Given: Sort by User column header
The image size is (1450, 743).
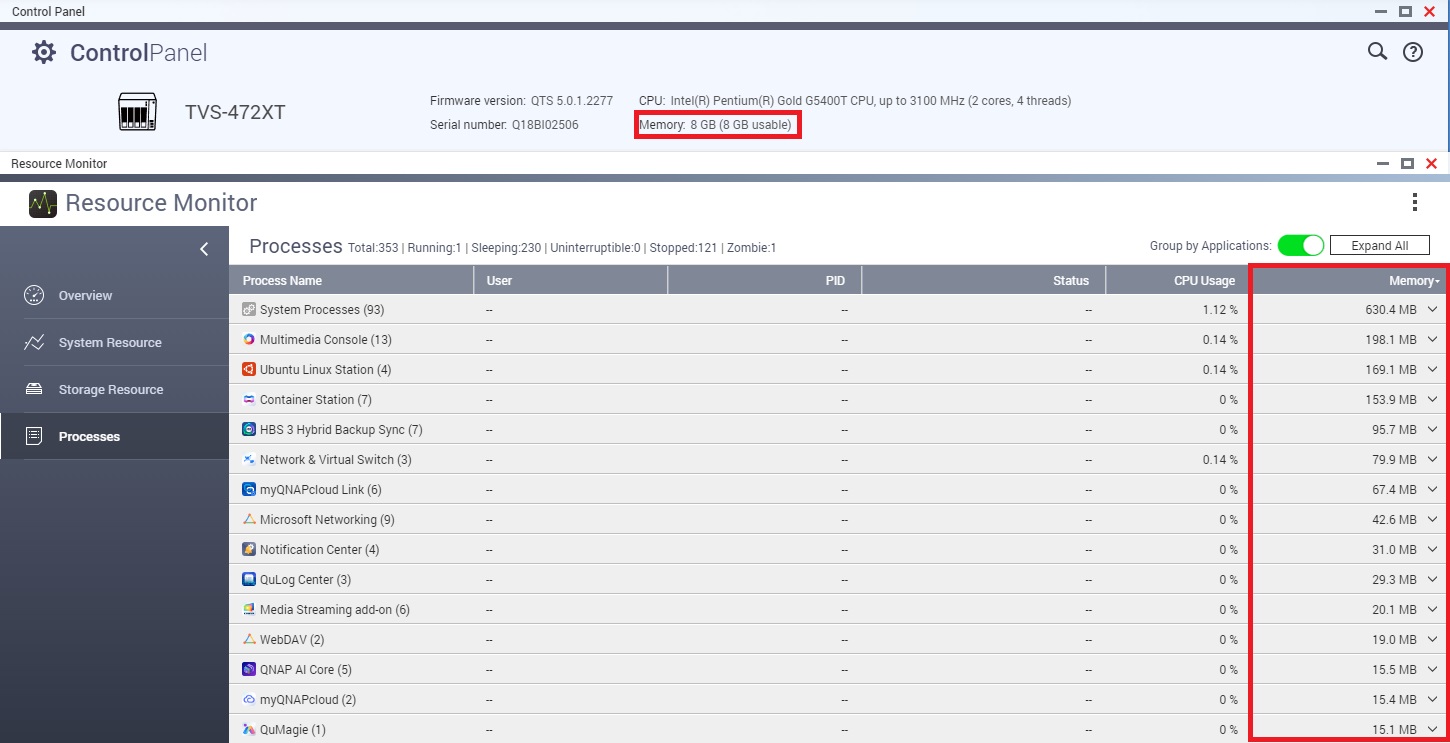Looking at the screenshot, I should click(570, 281).
